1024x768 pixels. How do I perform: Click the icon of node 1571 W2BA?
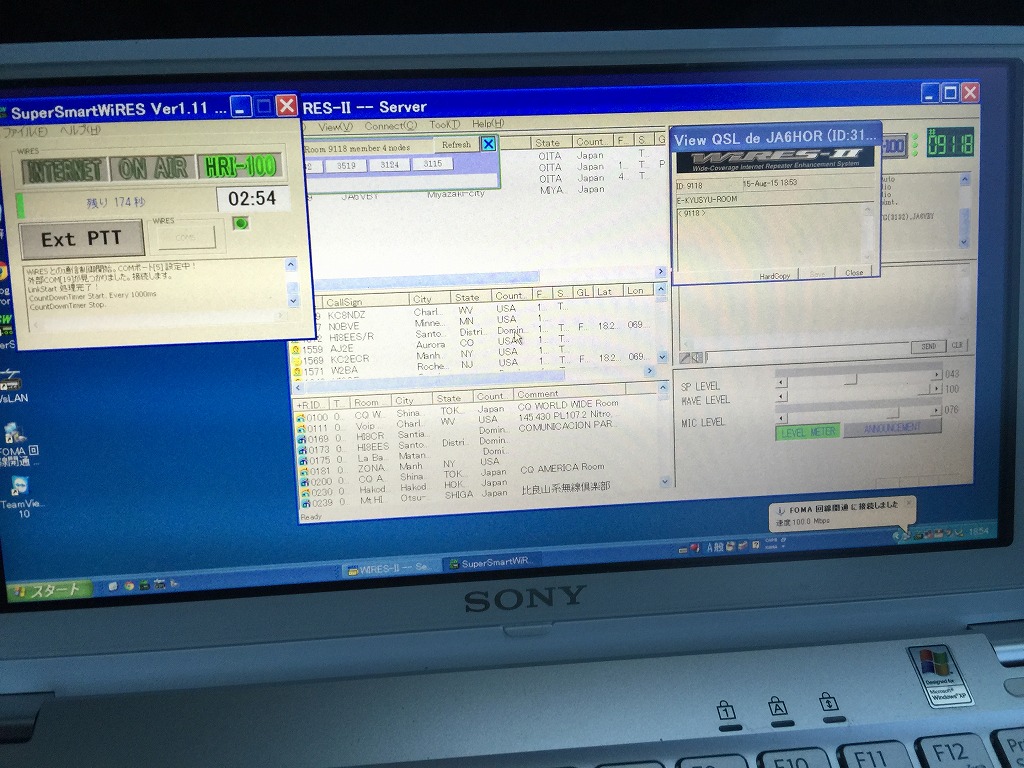tap(296, 372)
